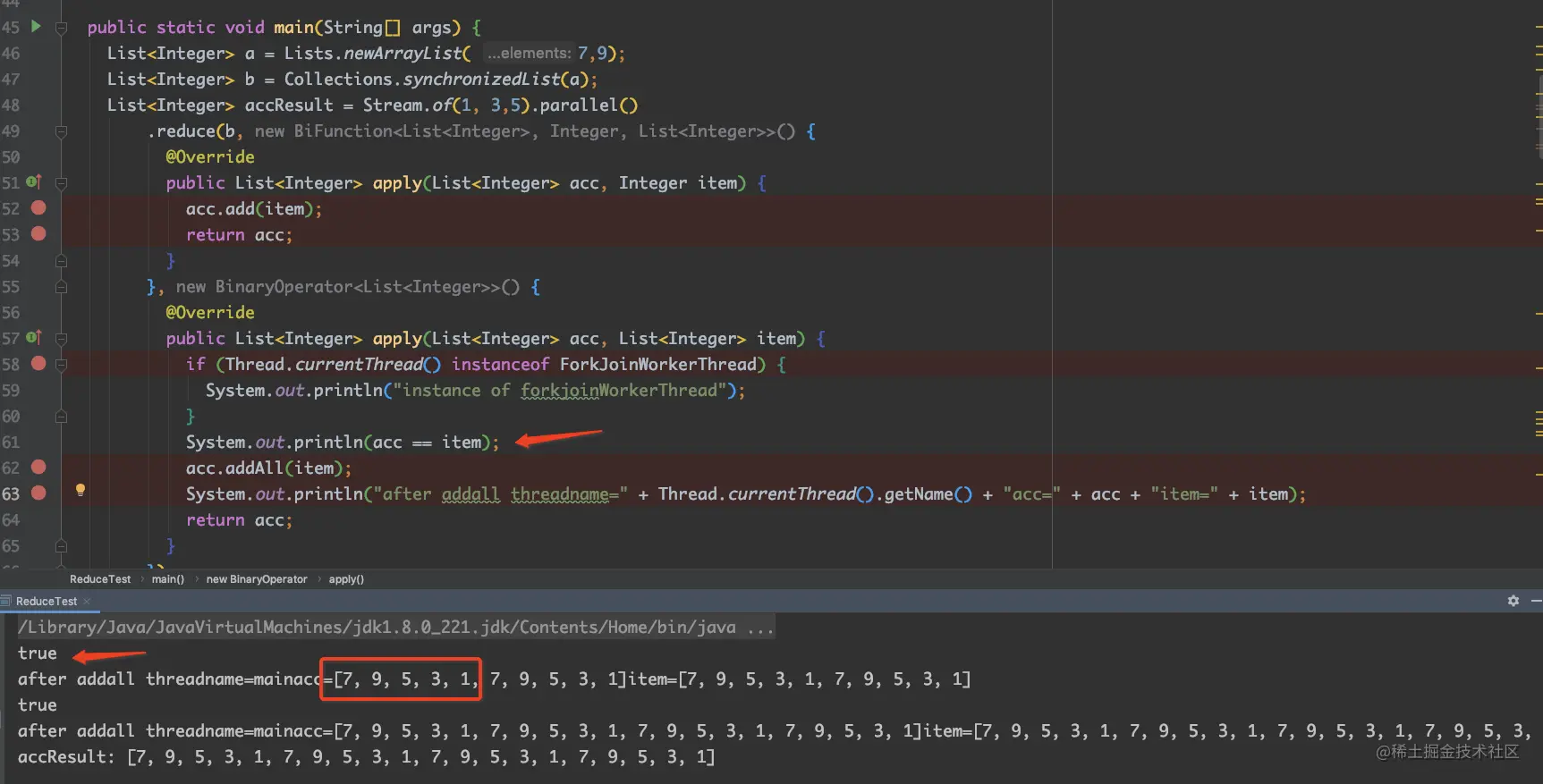Collapse the BinaryOperator fold on line 55
The width and height of the screenshot is (1543, 784).
[x=62, y=287]
